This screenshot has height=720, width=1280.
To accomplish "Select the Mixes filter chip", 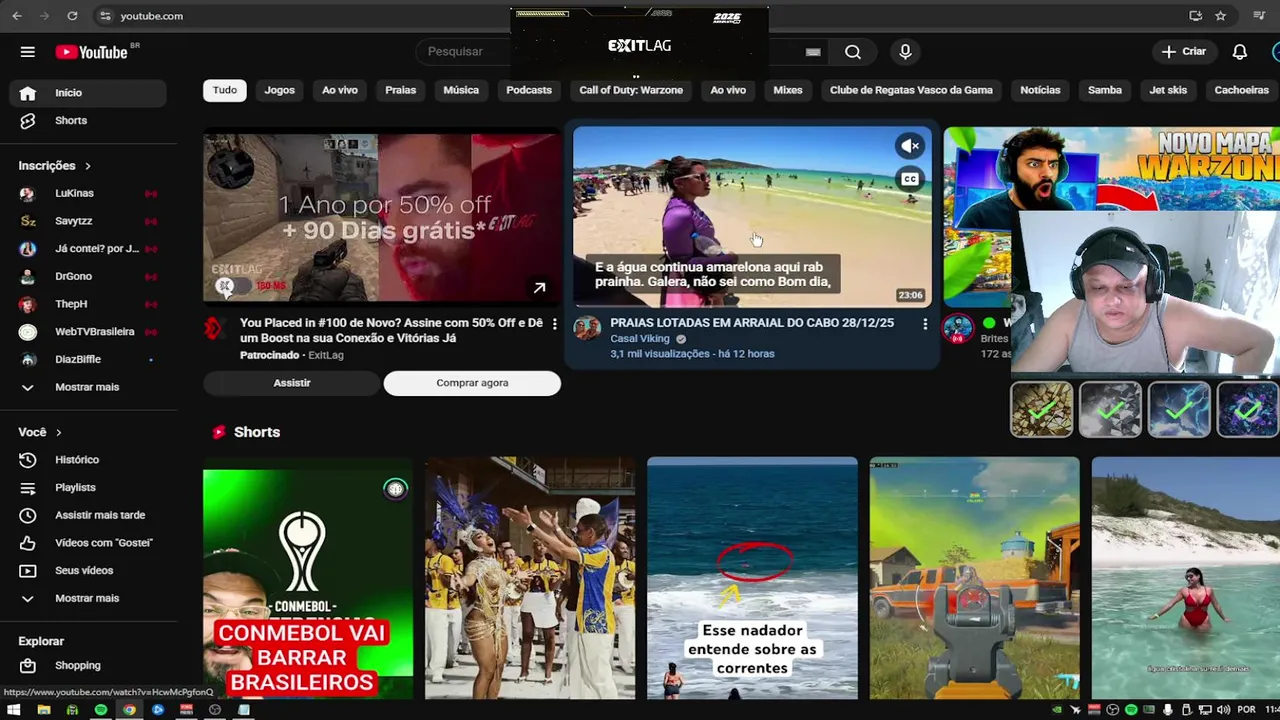I will [788, 90].
